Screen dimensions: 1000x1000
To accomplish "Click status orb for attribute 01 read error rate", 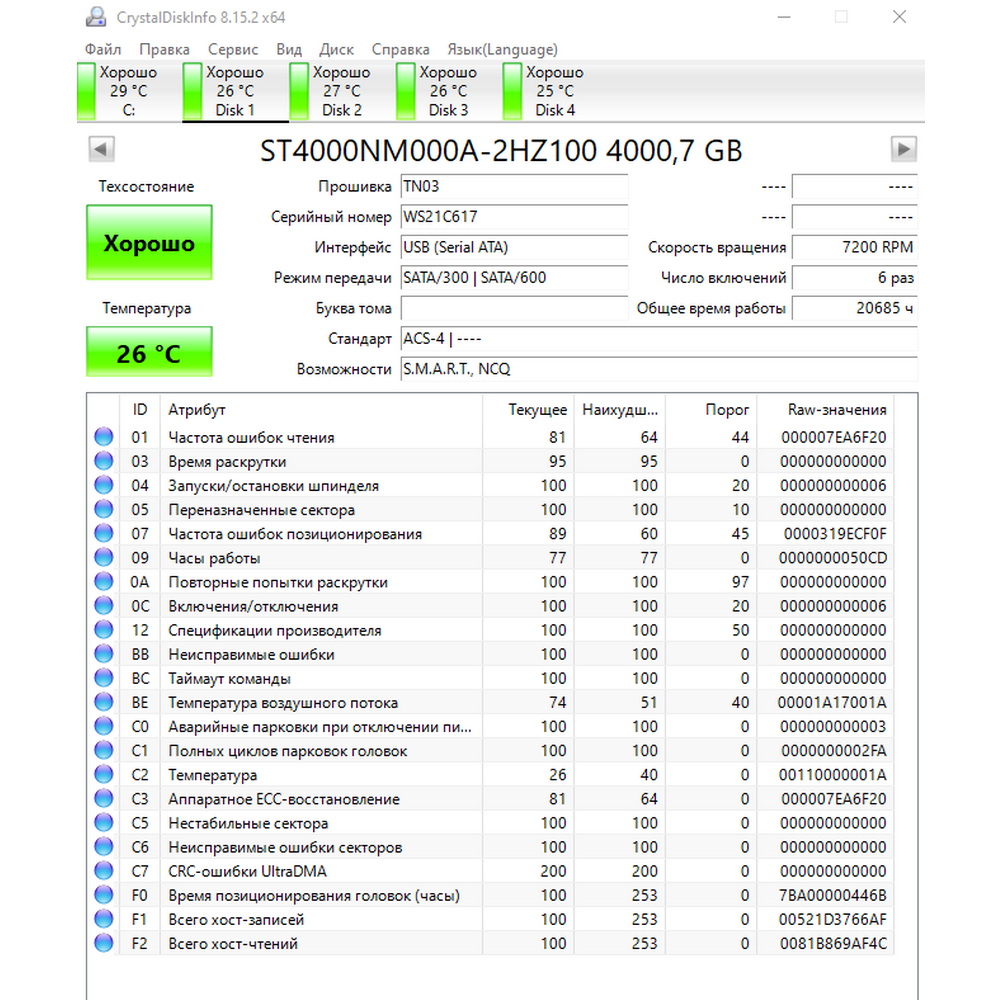I will [x=103, y=437].
